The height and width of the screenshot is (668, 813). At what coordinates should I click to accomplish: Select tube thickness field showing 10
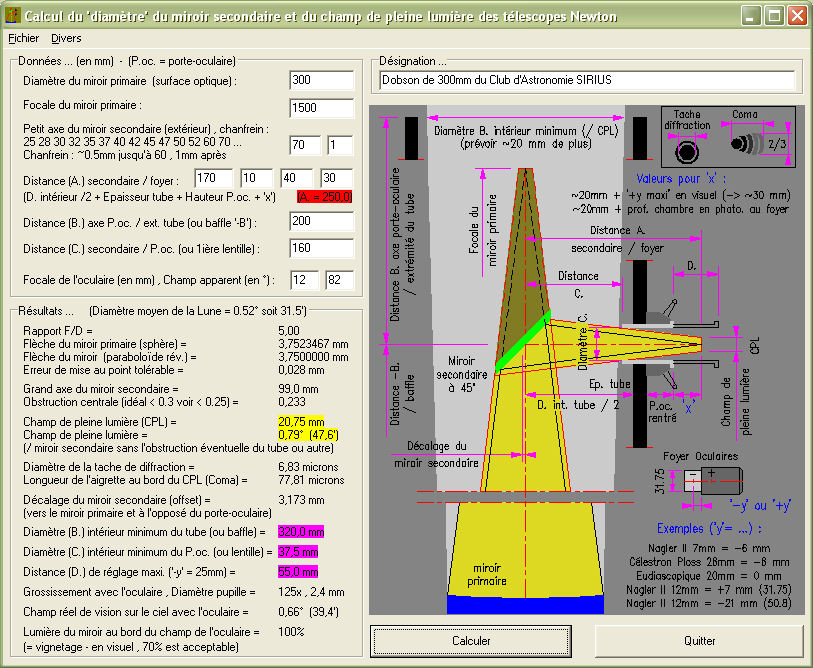[256, 178]
